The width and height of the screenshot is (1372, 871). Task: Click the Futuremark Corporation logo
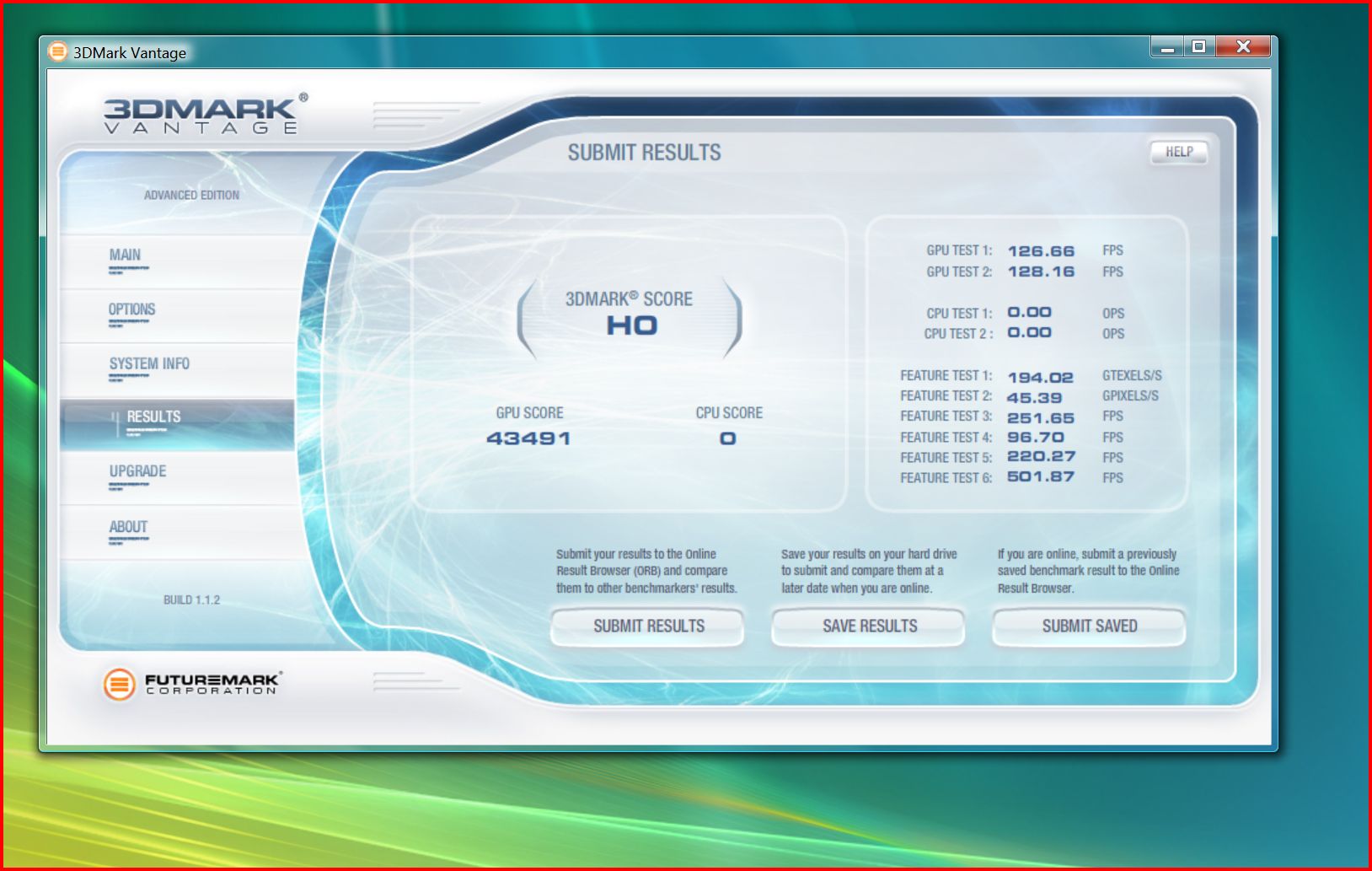click(192, 684)
